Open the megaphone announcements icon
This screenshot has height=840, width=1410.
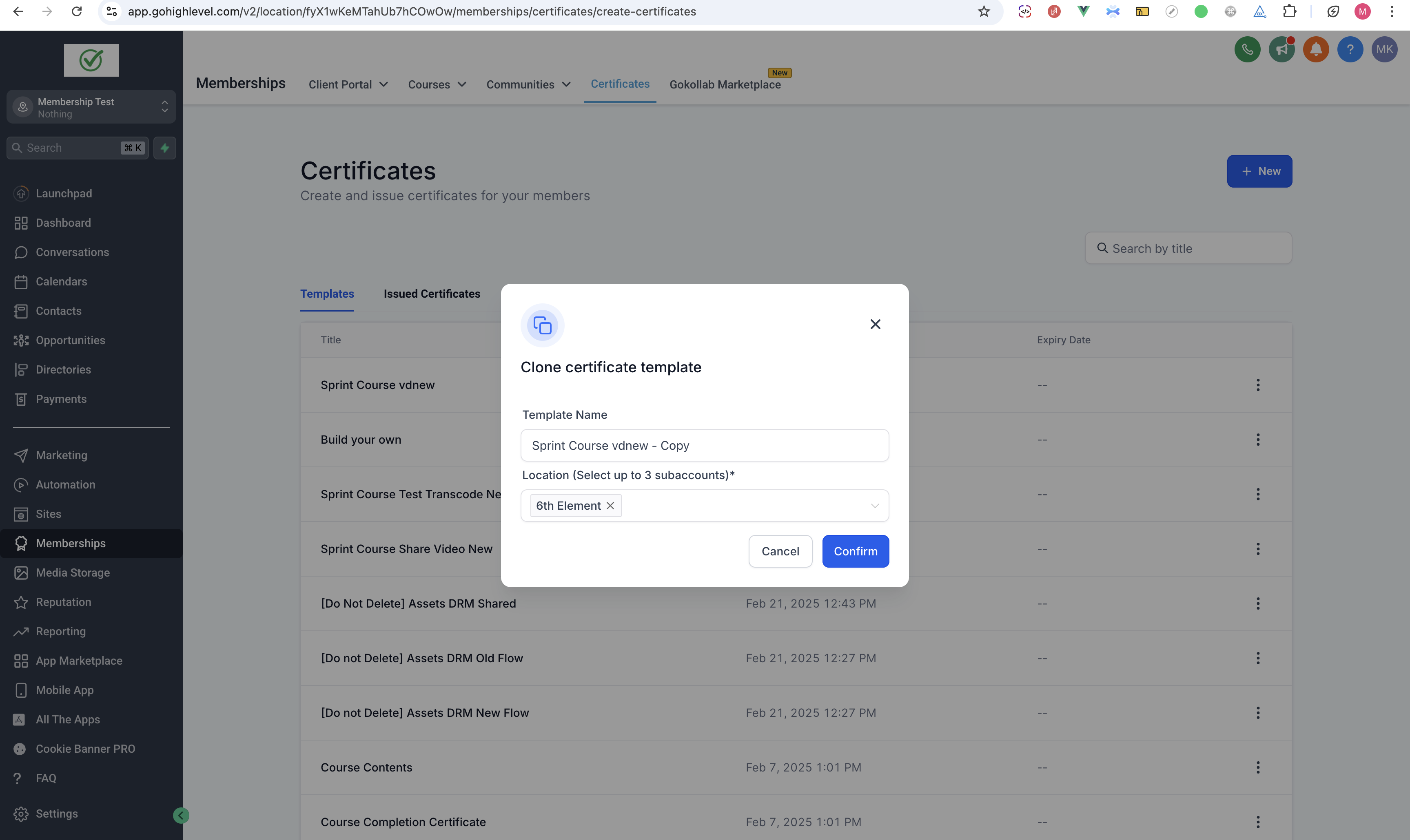1281,50
